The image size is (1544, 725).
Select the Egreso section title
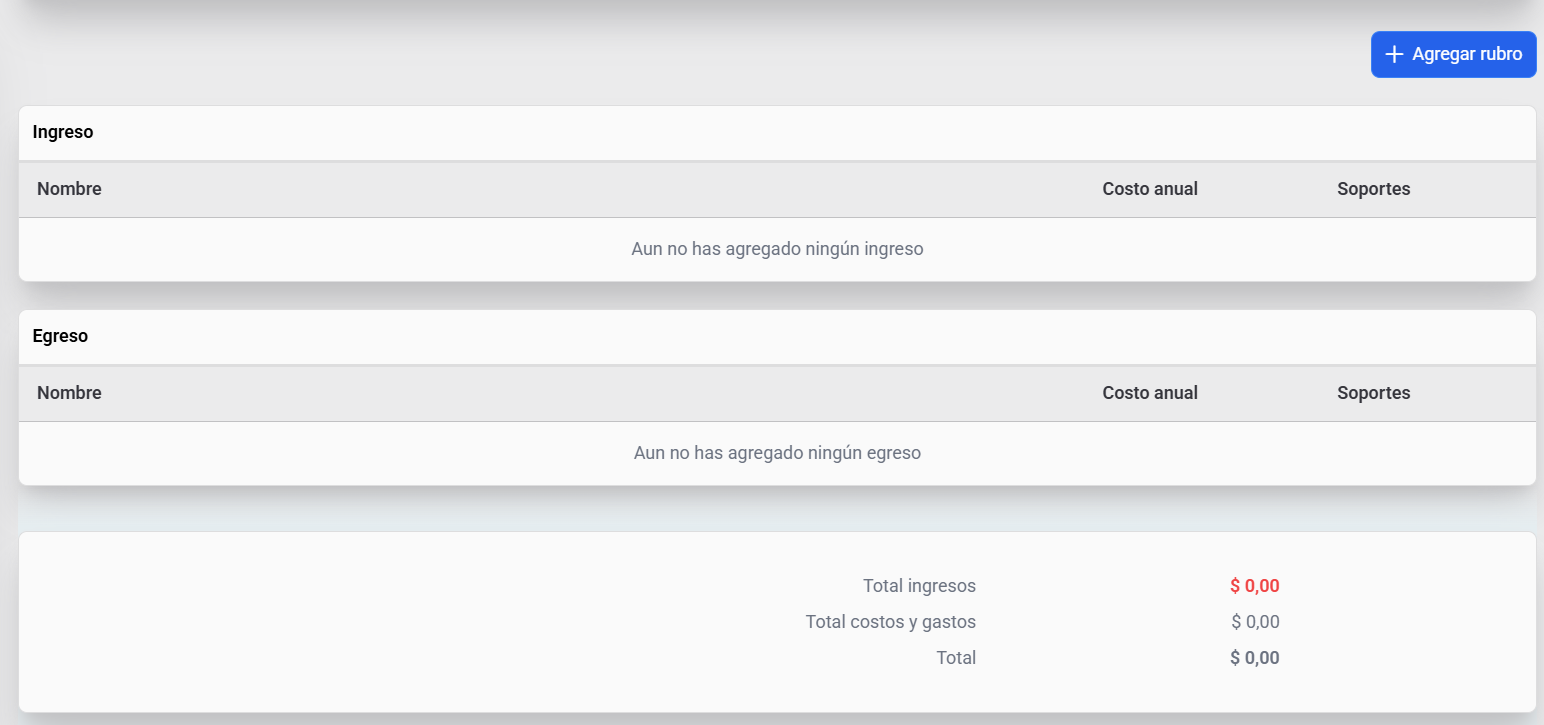point(60,336)
